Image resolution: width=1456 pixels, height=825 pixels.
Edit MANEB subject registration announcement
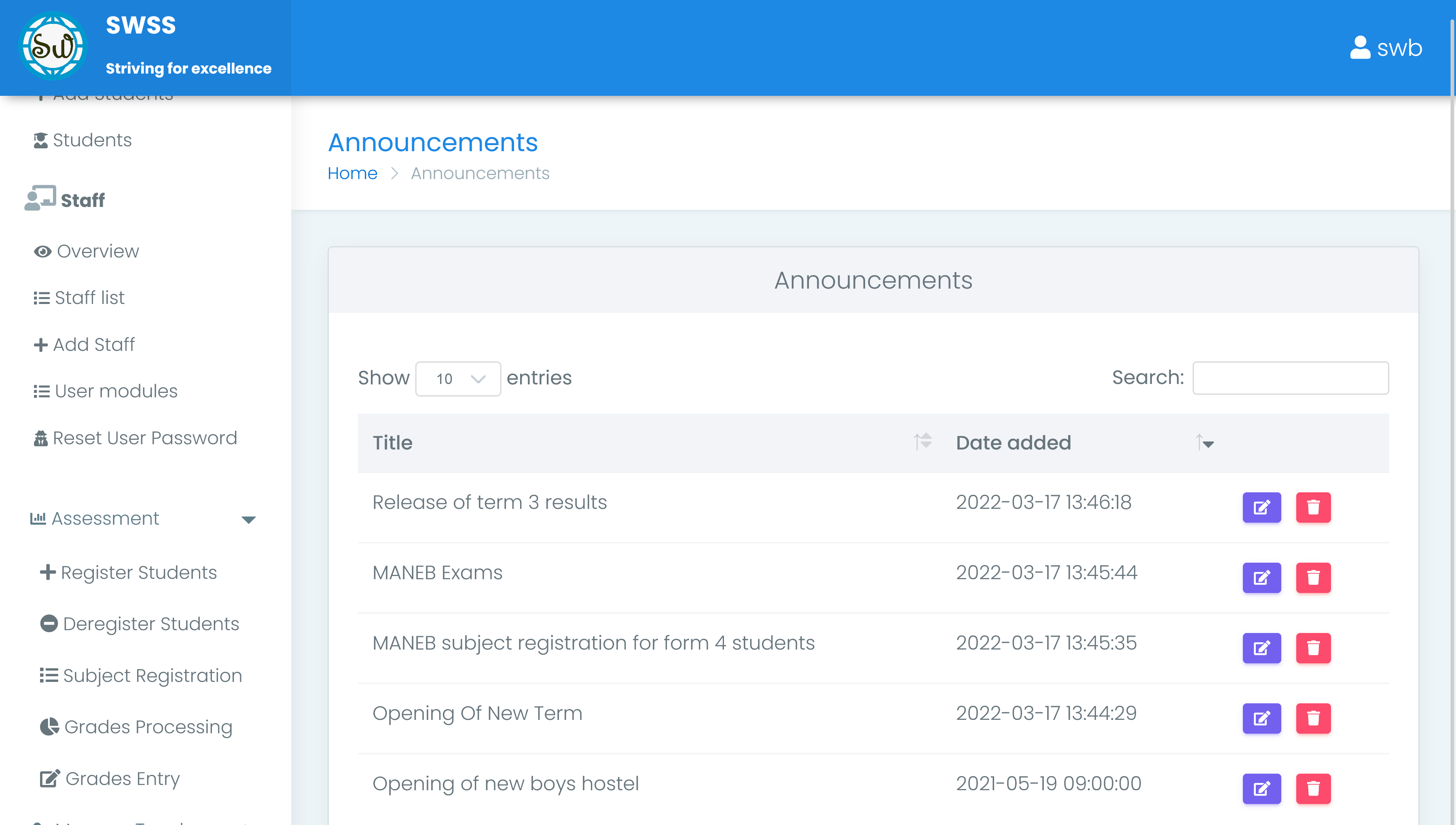pyautogui.click(x=1261, y=648)
